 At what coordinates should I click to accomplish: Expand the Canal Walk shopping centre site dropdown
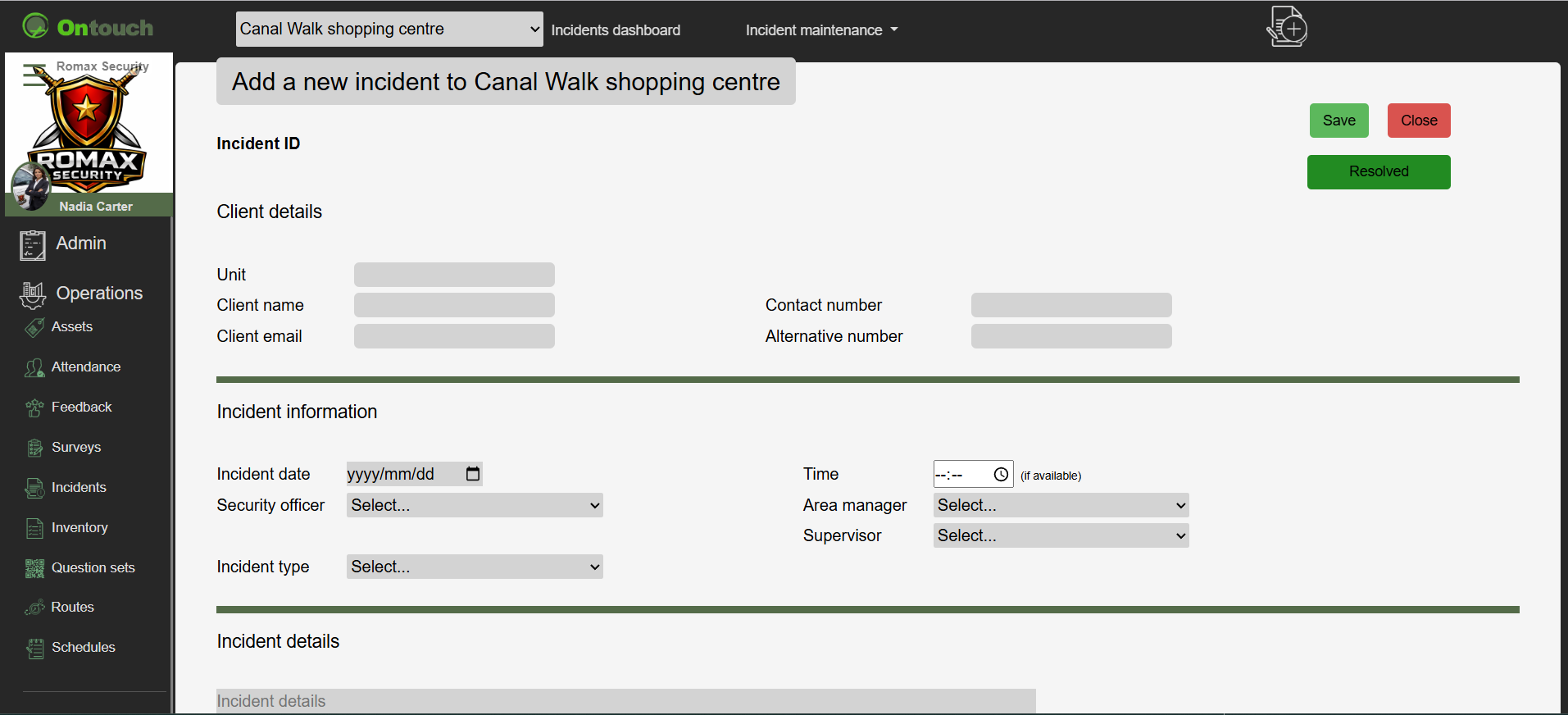pyautogui.click(x=389, y=30)
